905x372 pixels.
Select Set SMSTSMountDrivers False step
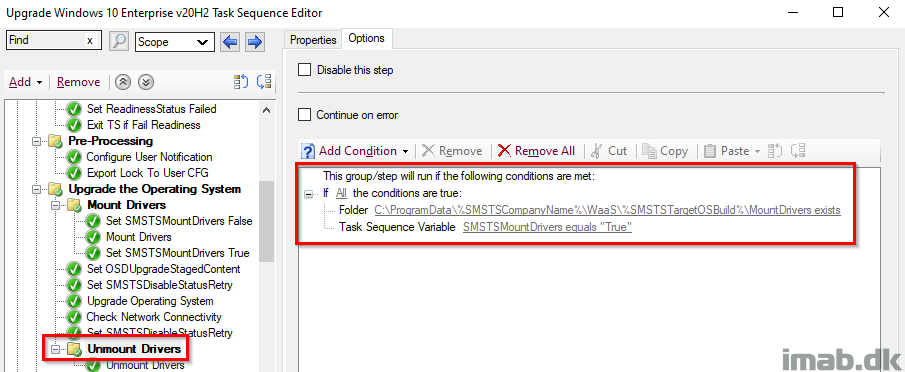point(179,221)
